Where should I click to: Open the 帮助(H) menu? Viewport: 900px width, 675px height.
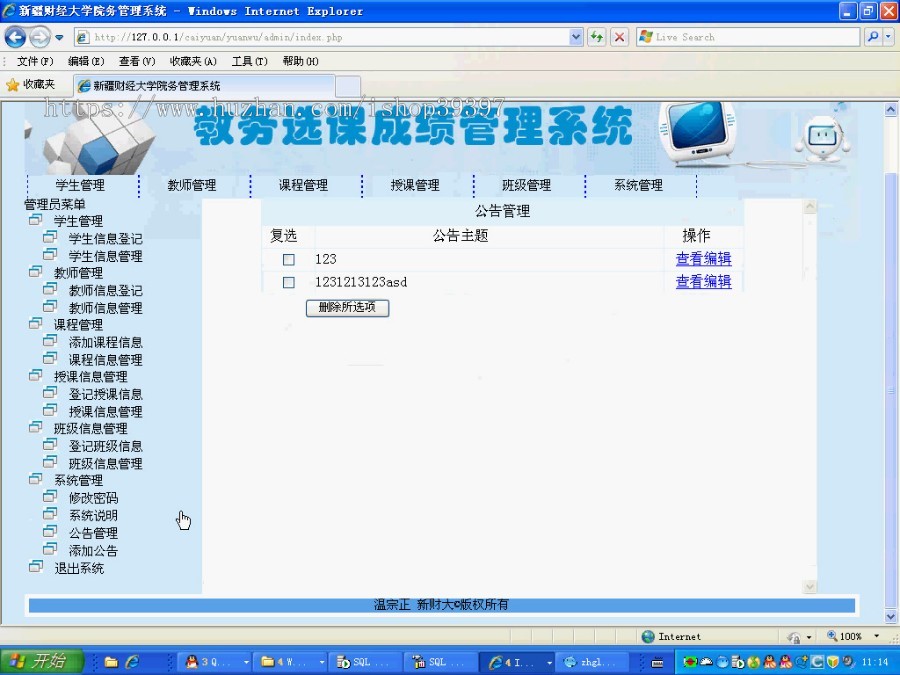pyautogui.click(x=300, y=61)
